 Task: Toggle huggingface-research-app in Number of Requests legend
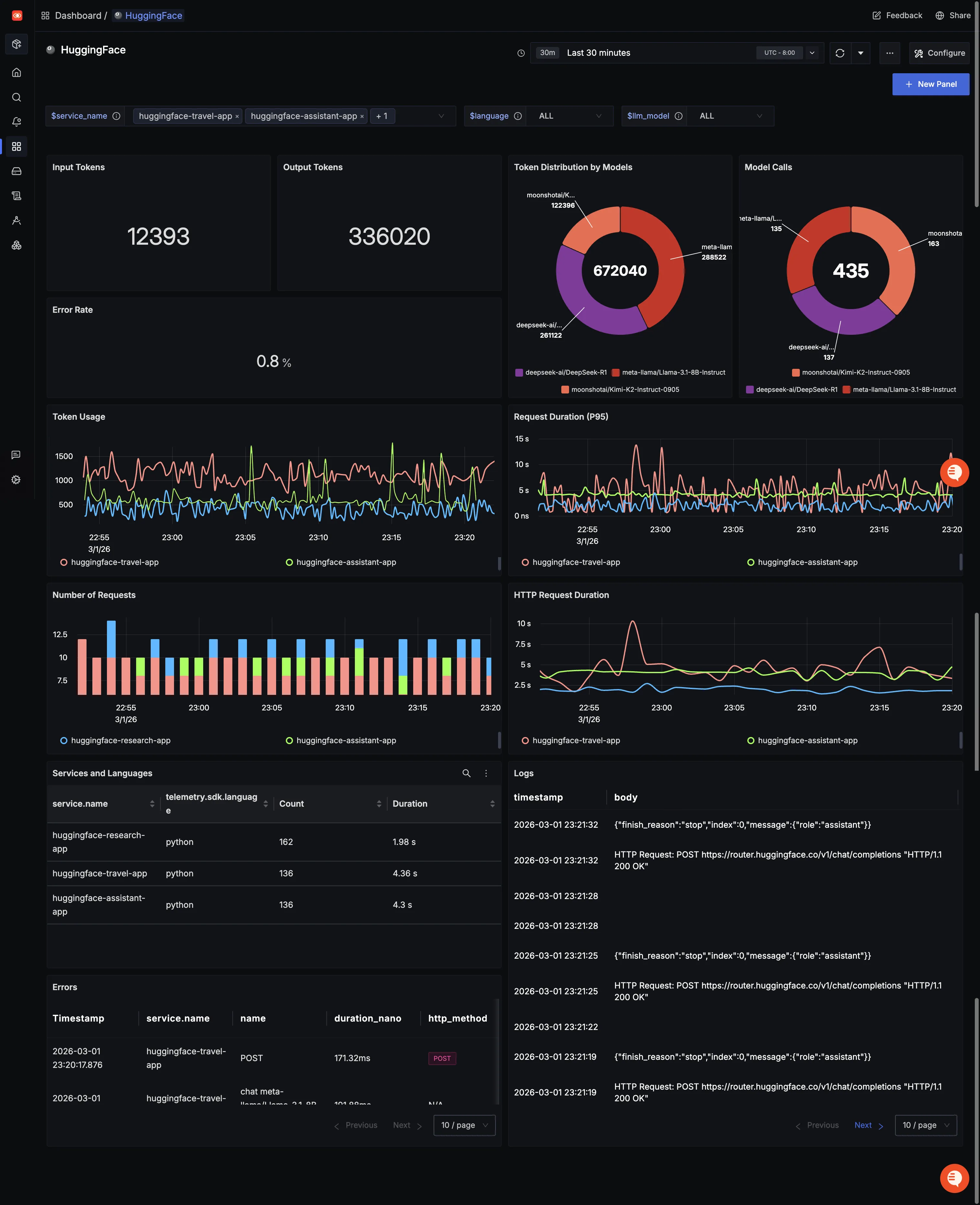pyautogui.click(x=115, y=741)
